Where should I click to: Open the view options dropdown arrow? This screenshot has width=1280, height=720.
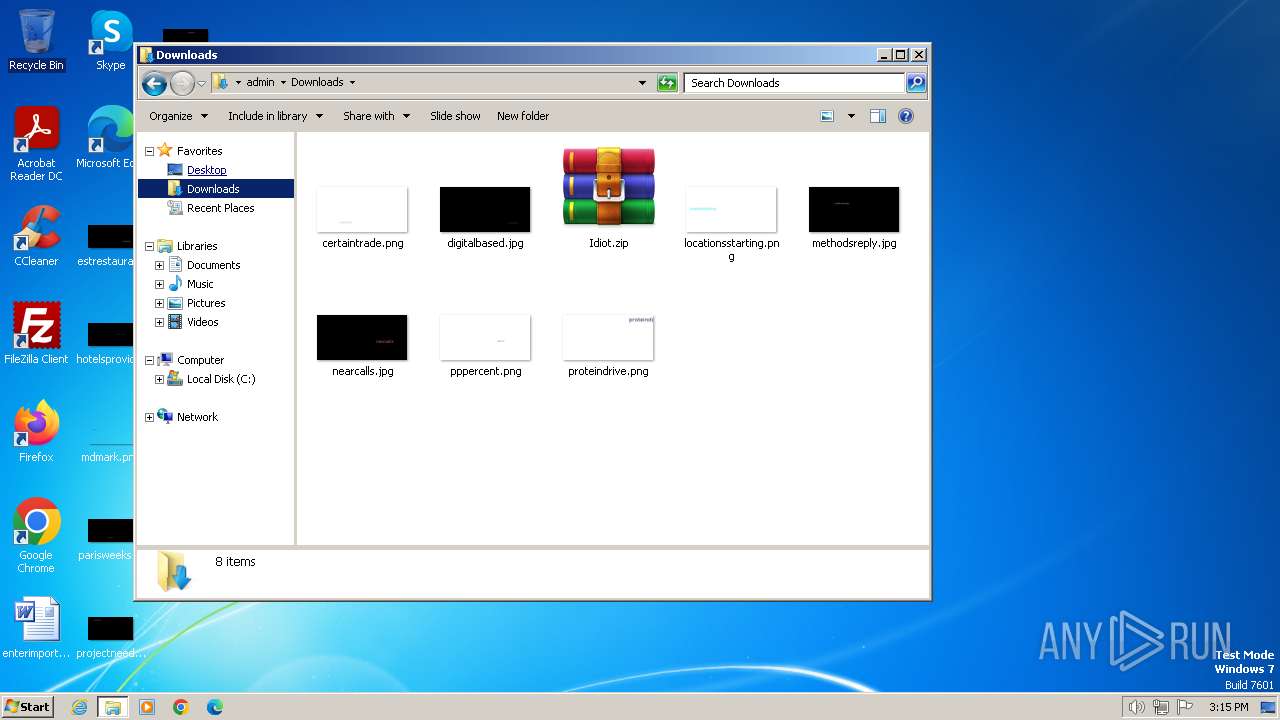pos(851,116)
